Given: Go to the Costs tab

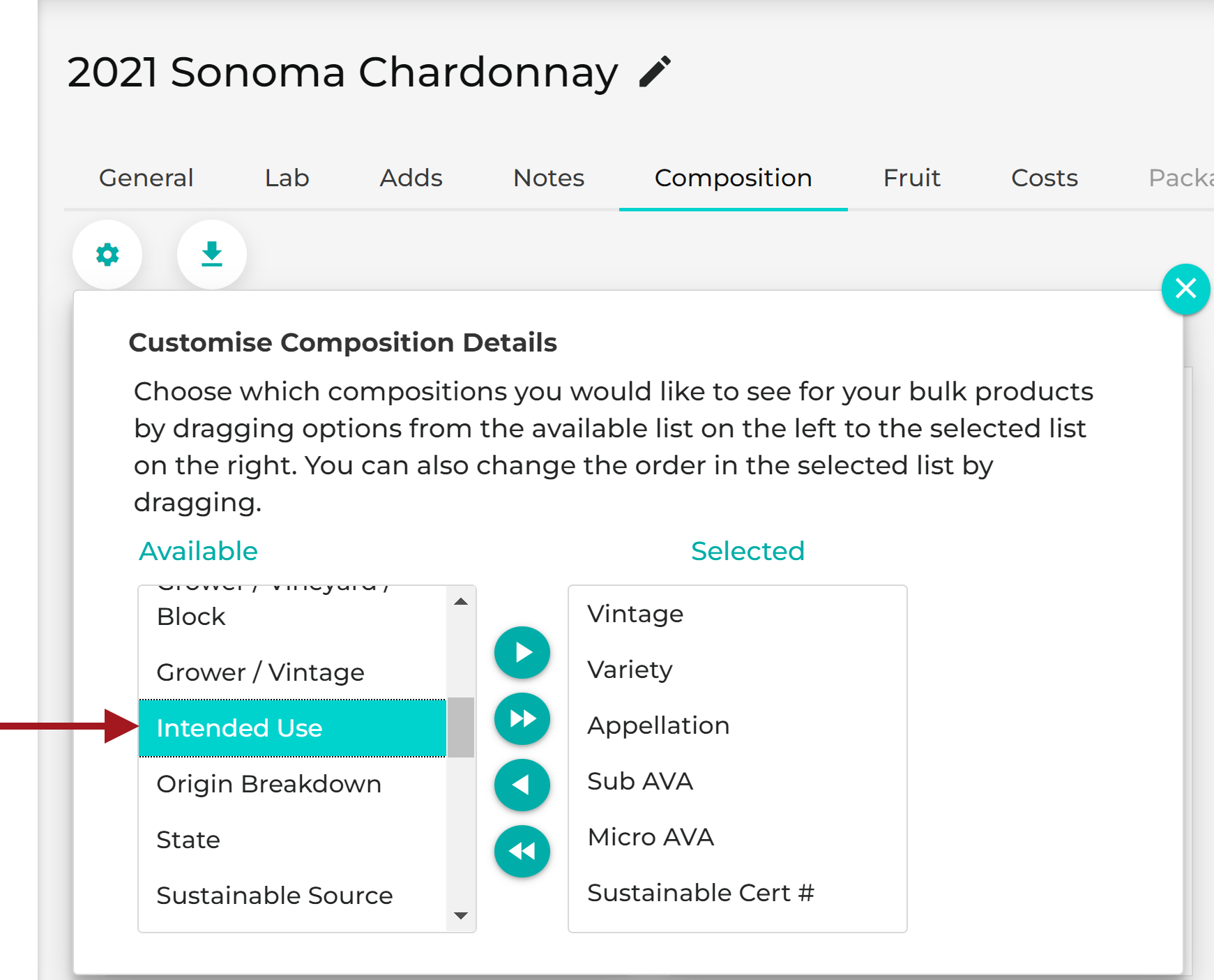Looking at the screenshot, I should coord(1044,178).
